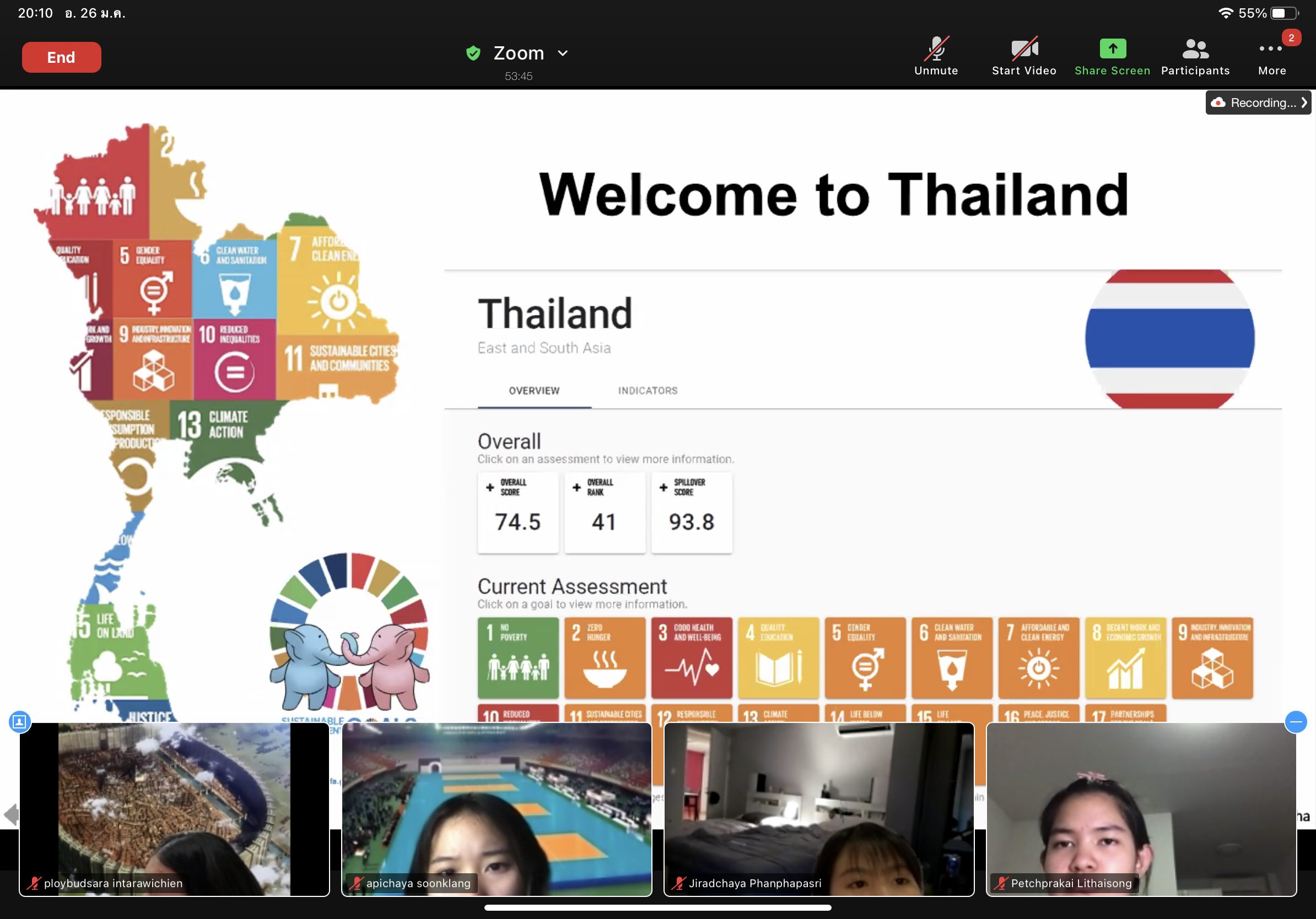Select the Overview tab

tap(533, 391)
